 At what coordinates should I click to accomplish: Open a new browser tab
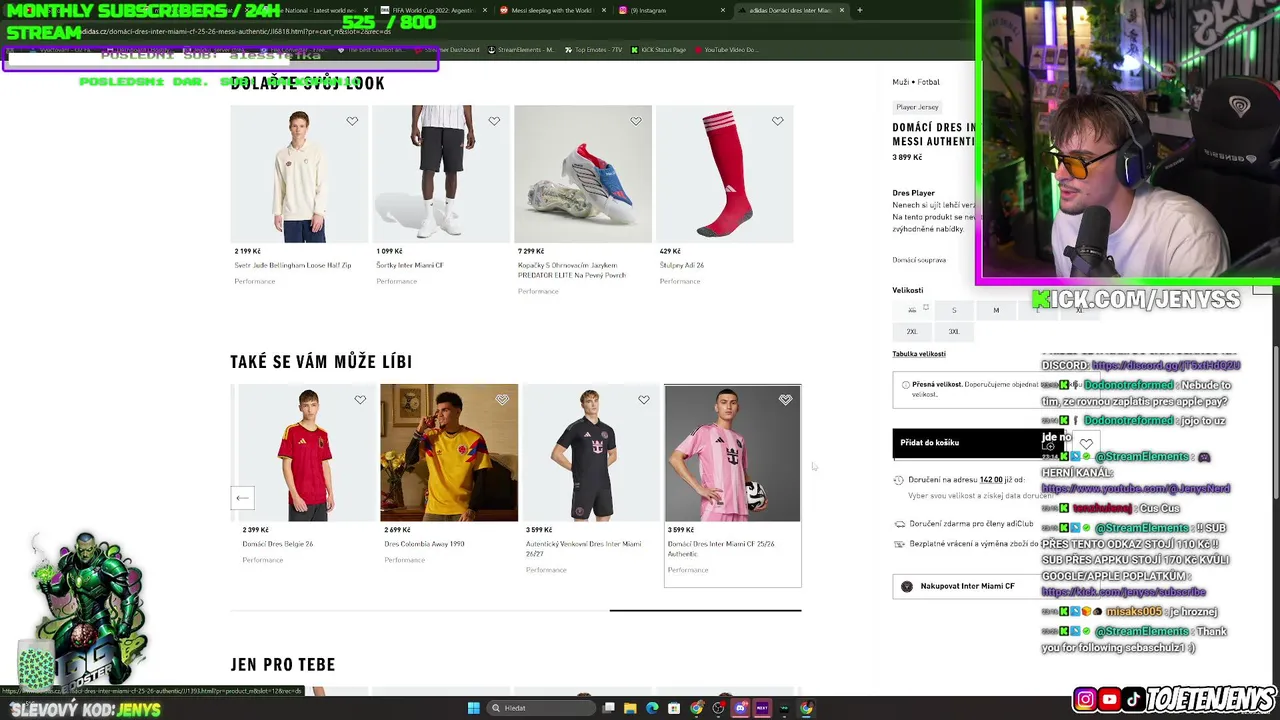tap(859, 10)
